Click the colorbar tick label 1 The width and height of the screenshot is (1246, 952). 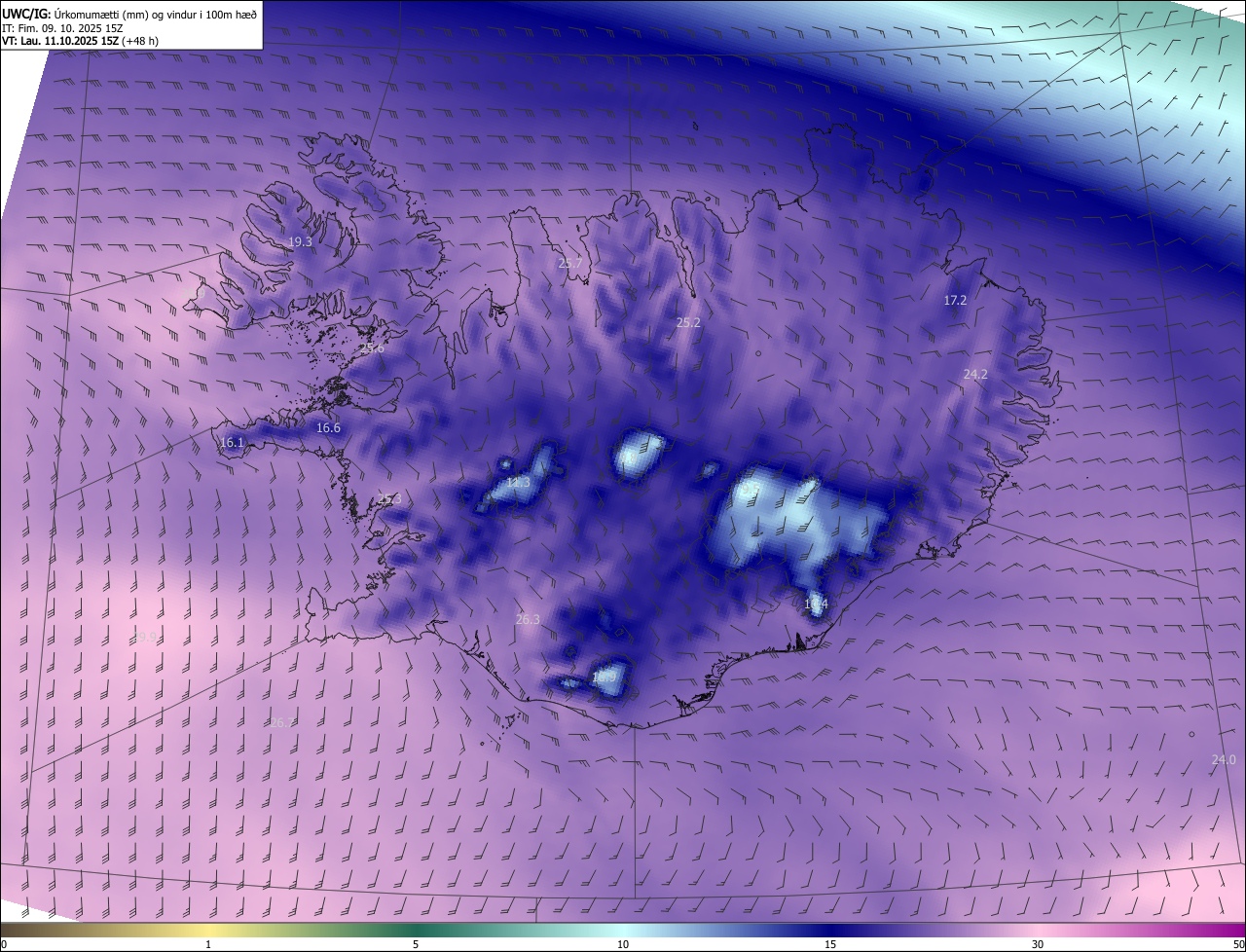coord(208,944)
